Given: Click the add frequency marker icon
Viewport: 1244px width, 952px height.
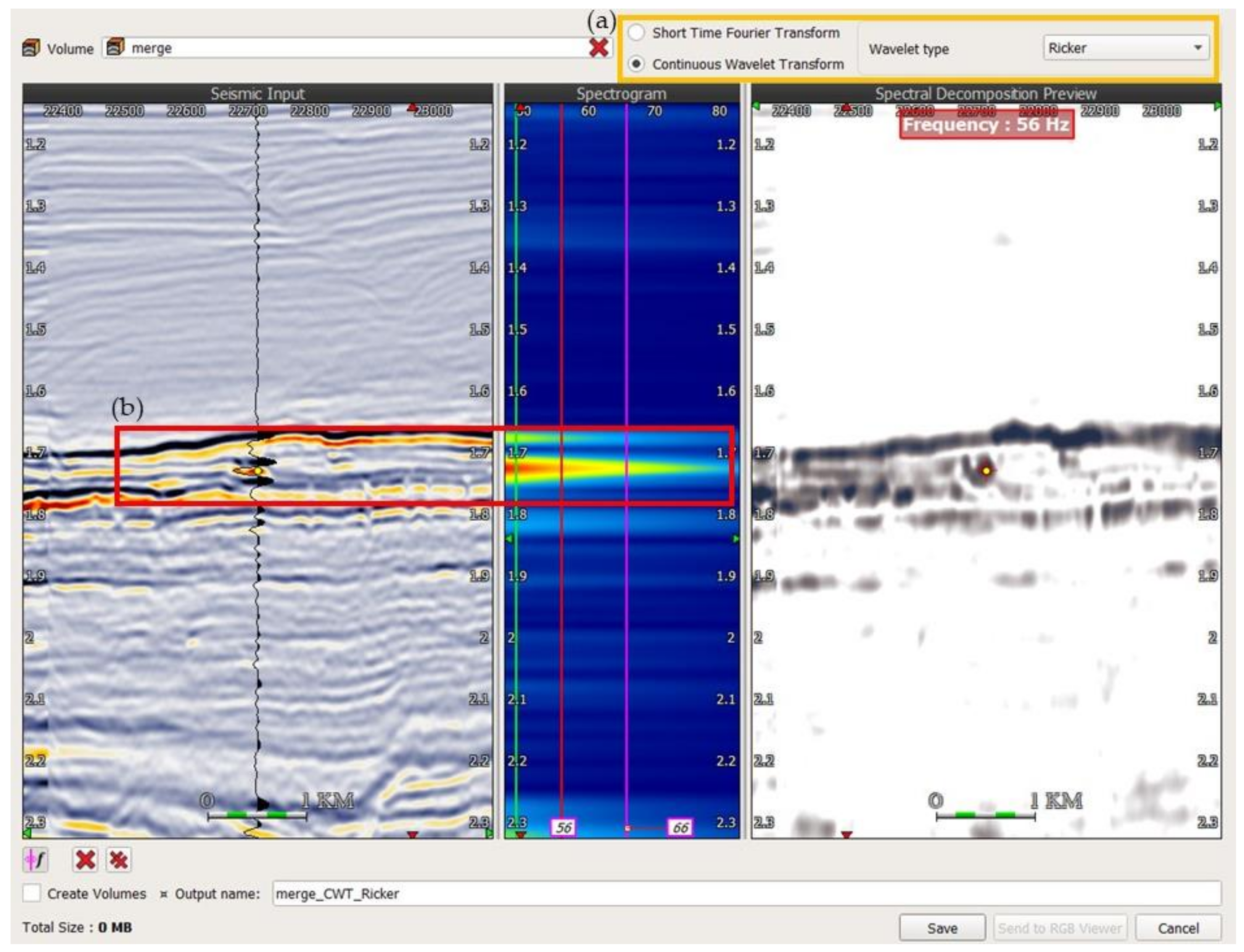Looking at the screenshot, I should [35, 860].
